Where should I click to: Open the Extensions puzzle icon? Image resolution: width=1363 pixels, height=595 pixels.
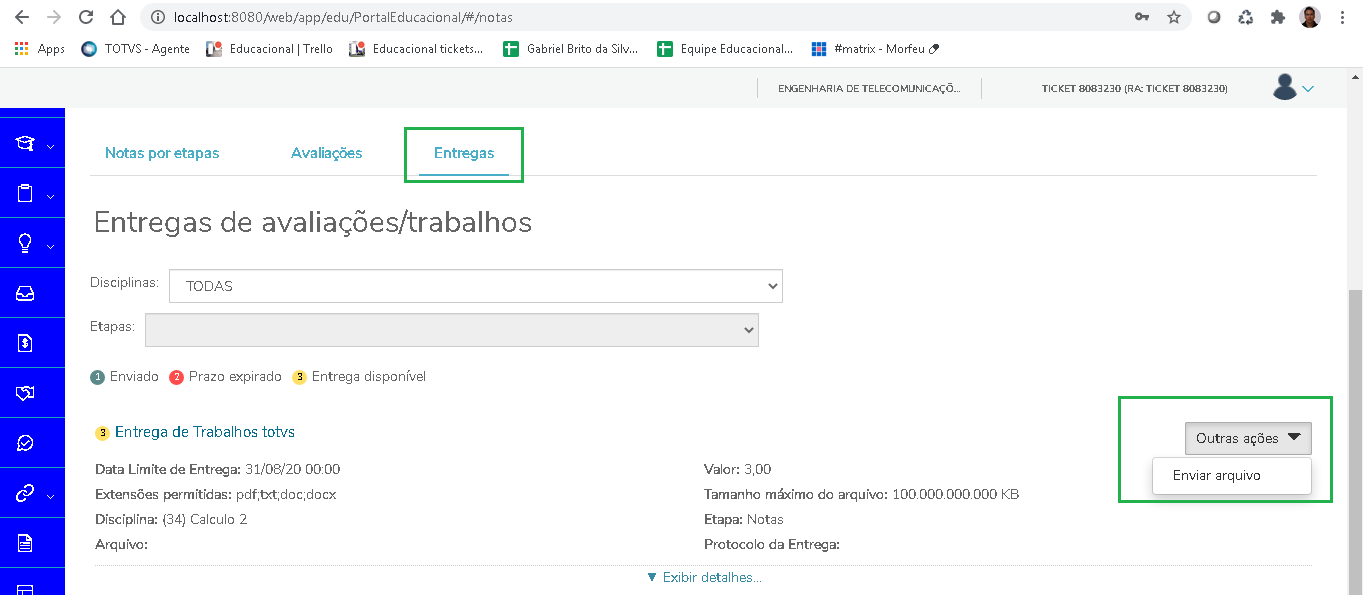(1277, 17)
